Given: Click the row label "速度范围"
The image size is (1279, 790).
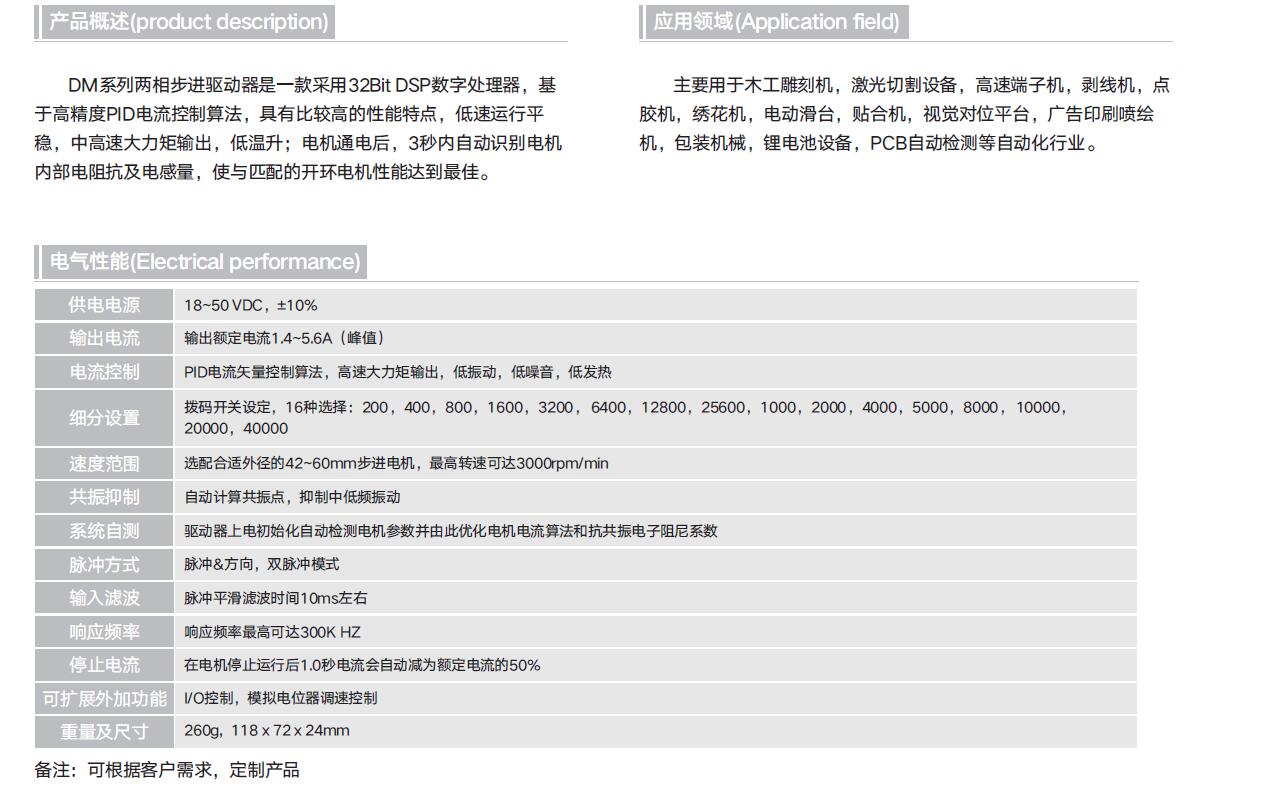Looking at the screenshot, I should (x=105, y=464).
